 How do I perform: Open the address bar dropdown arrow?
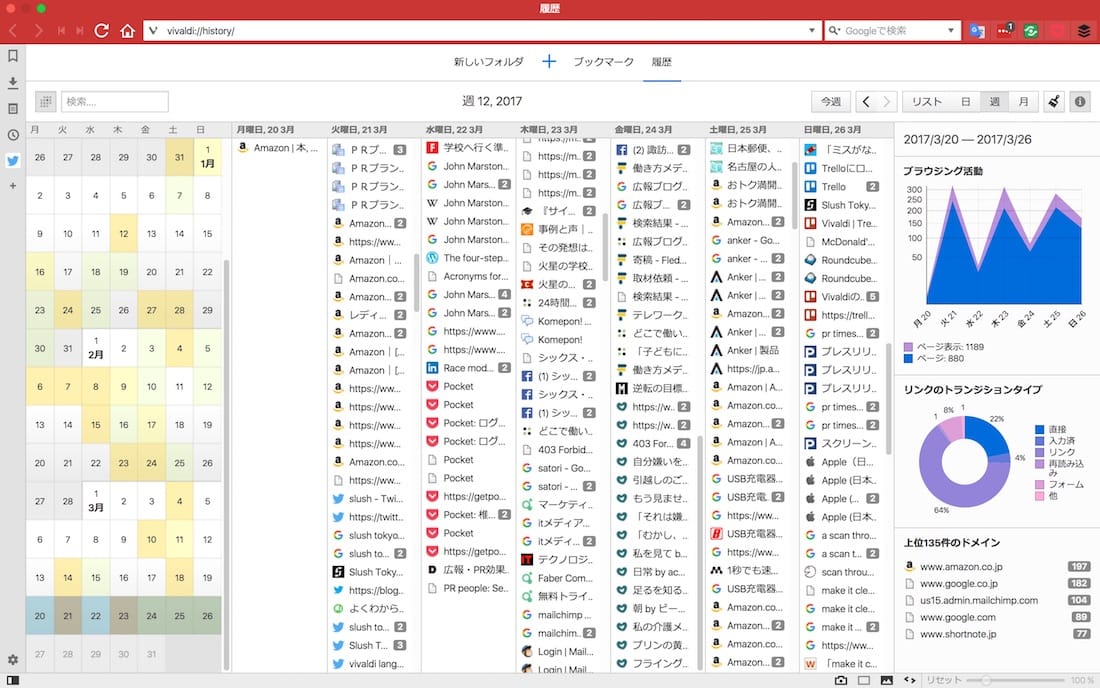click(812, 31)
